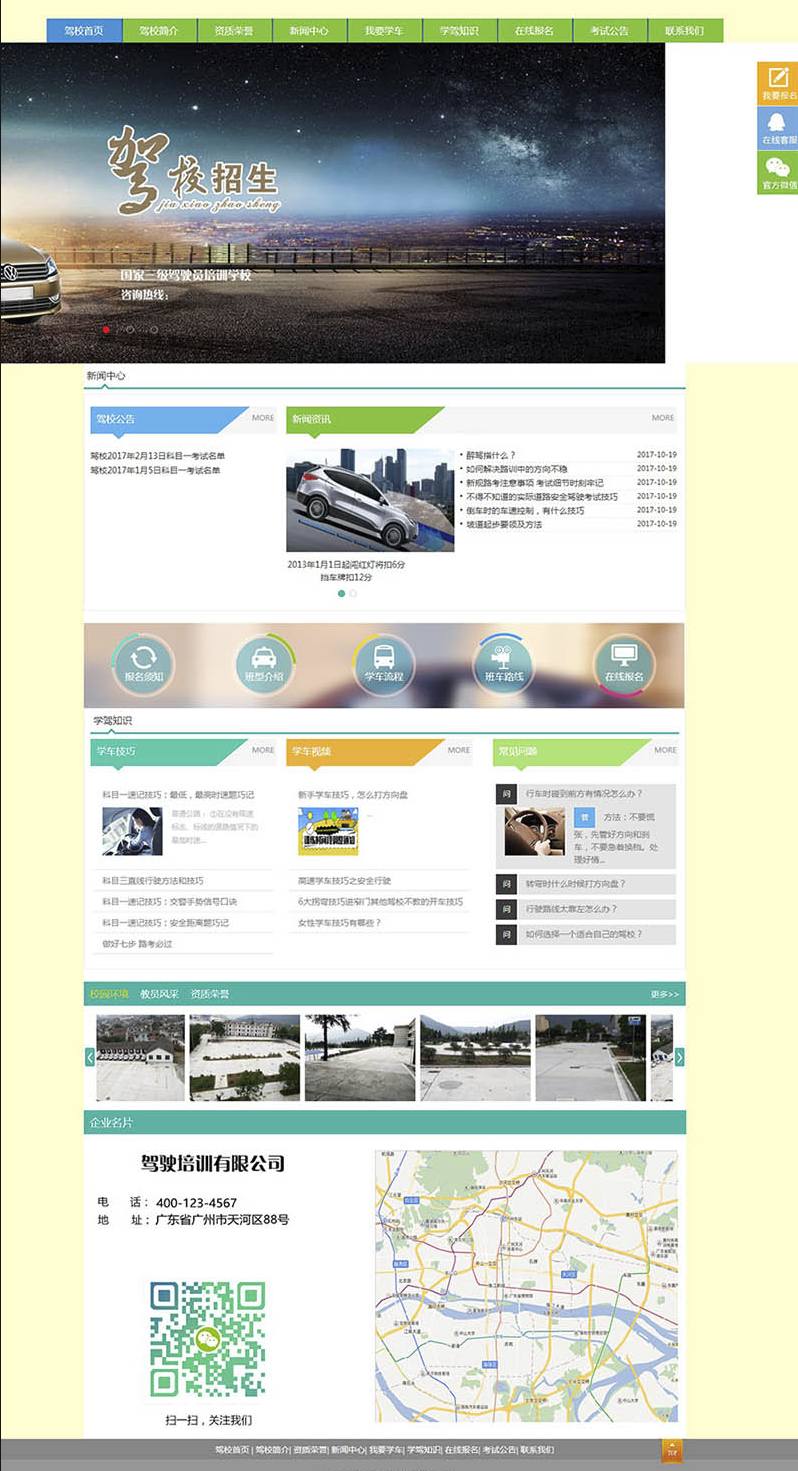The width and height of the screenshot is (798, 1471).
Task: Select second news carousel dot
Action: pos(353,593)
